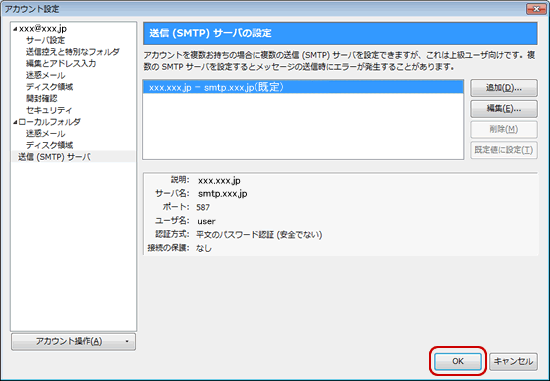Image resolution: width=550 pixels, height=381 pixels.
Task: Select サーバ設定 in the sidebar
Action: [46, 40]
